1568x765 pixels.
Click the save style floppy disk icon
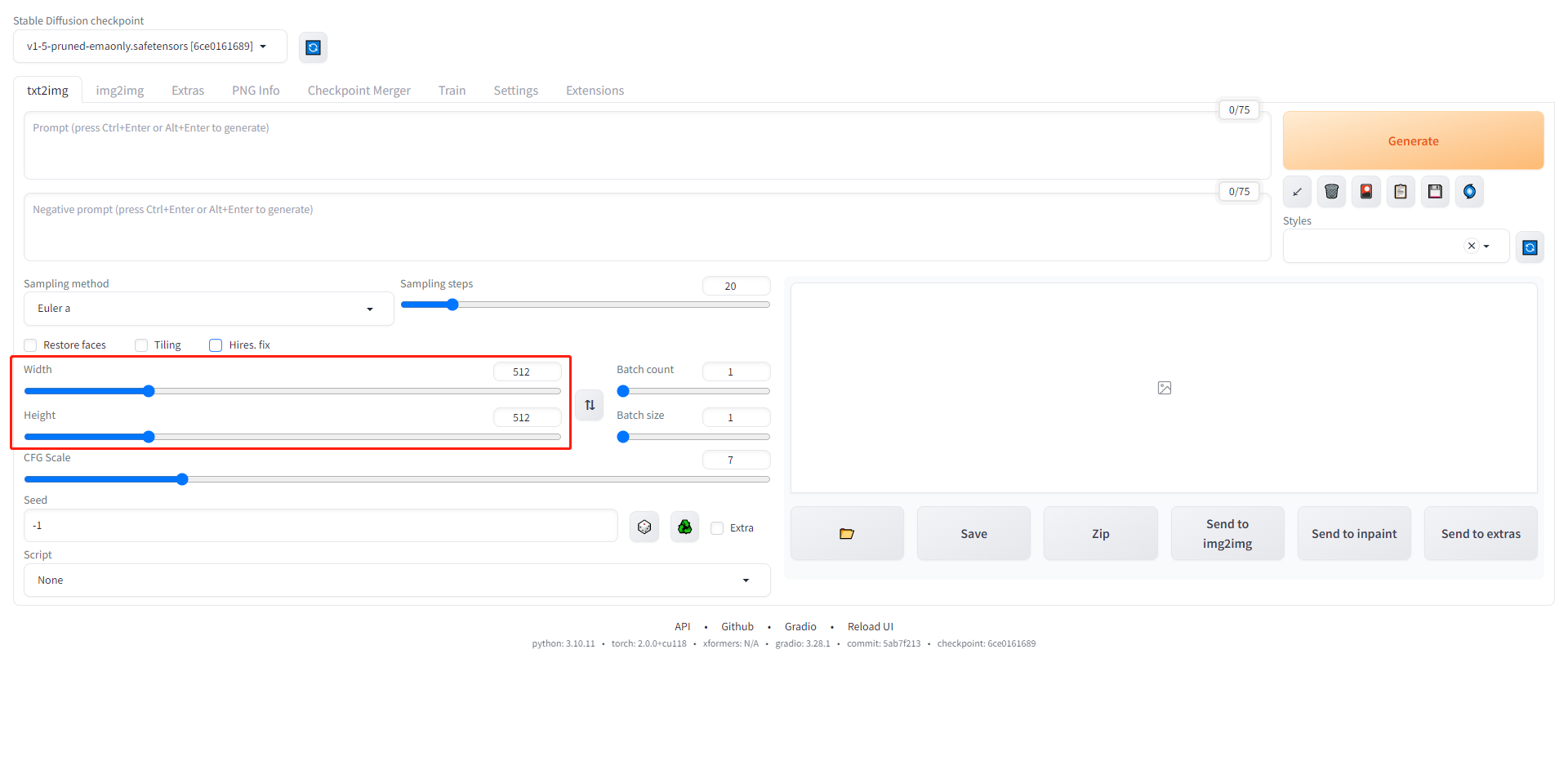1435,192
